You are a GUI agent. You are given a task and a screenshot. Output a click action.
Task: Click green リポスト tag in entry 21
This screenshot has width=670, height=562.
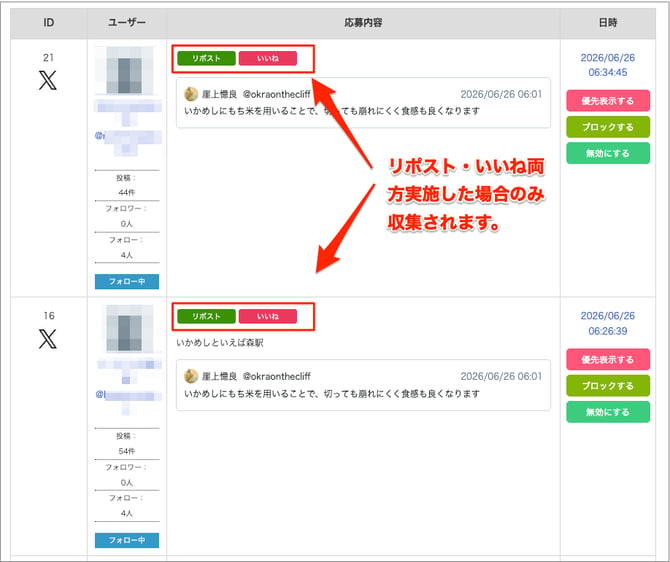206,58
